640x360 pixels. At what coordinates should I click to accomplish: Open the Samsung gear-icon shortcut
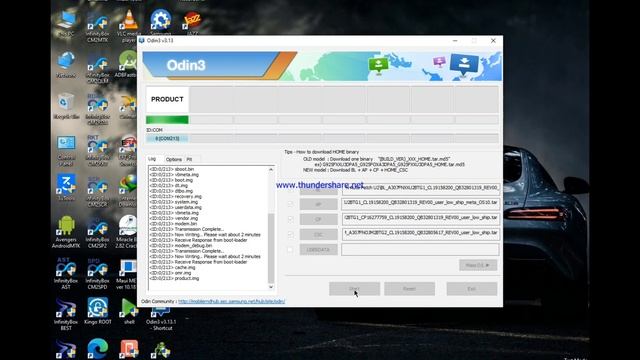coord(160,22)
